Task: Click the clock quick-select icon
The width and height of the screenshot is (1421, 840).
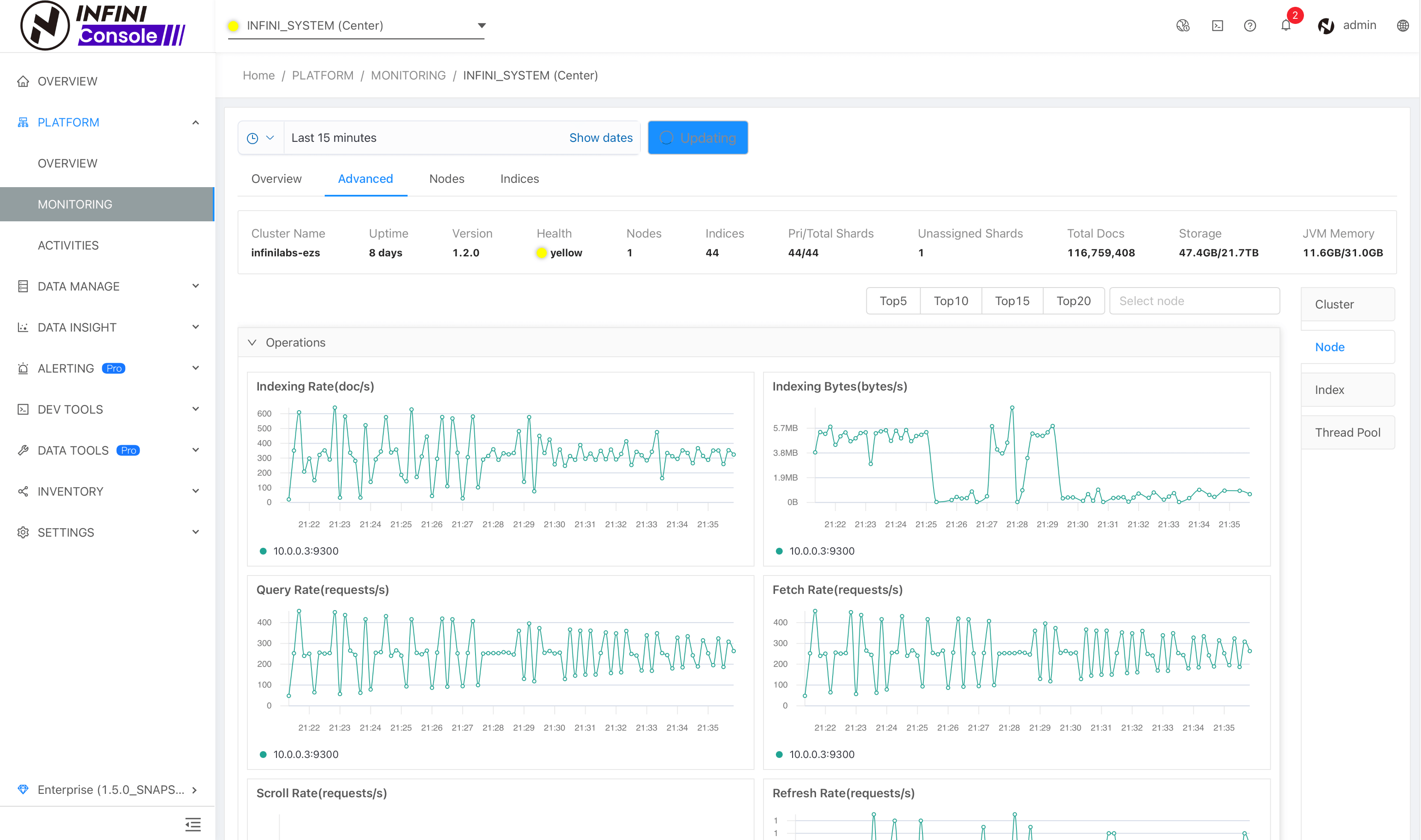Action: (252, 138)
